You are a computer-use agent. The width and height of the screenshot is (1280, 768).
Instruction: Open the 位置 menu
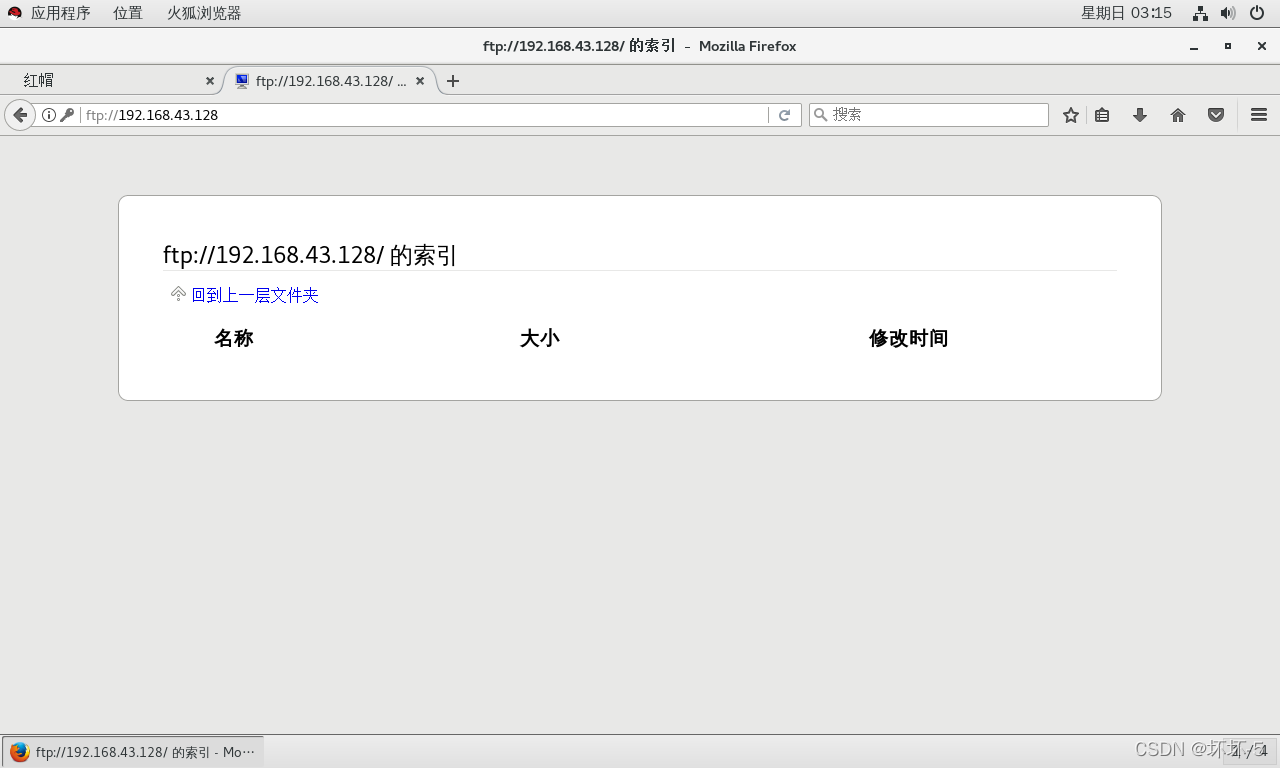128,13
